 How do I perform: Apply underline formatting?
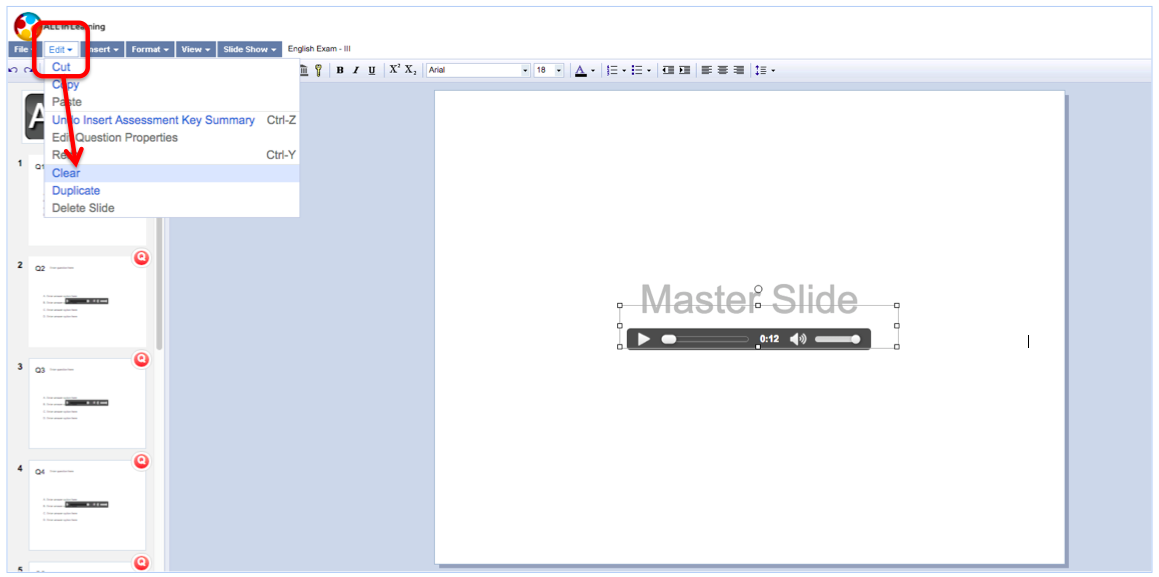click(372, 70)
